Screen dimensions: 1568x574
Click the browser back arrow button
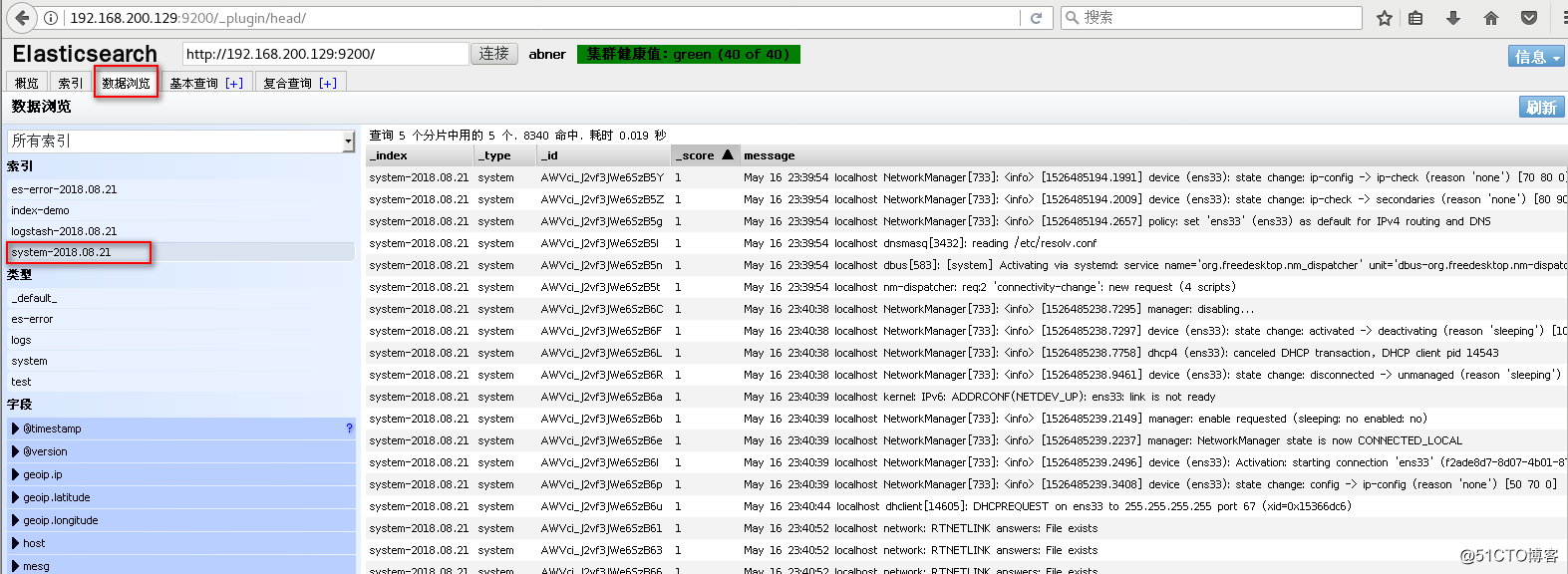pos(21,18)
